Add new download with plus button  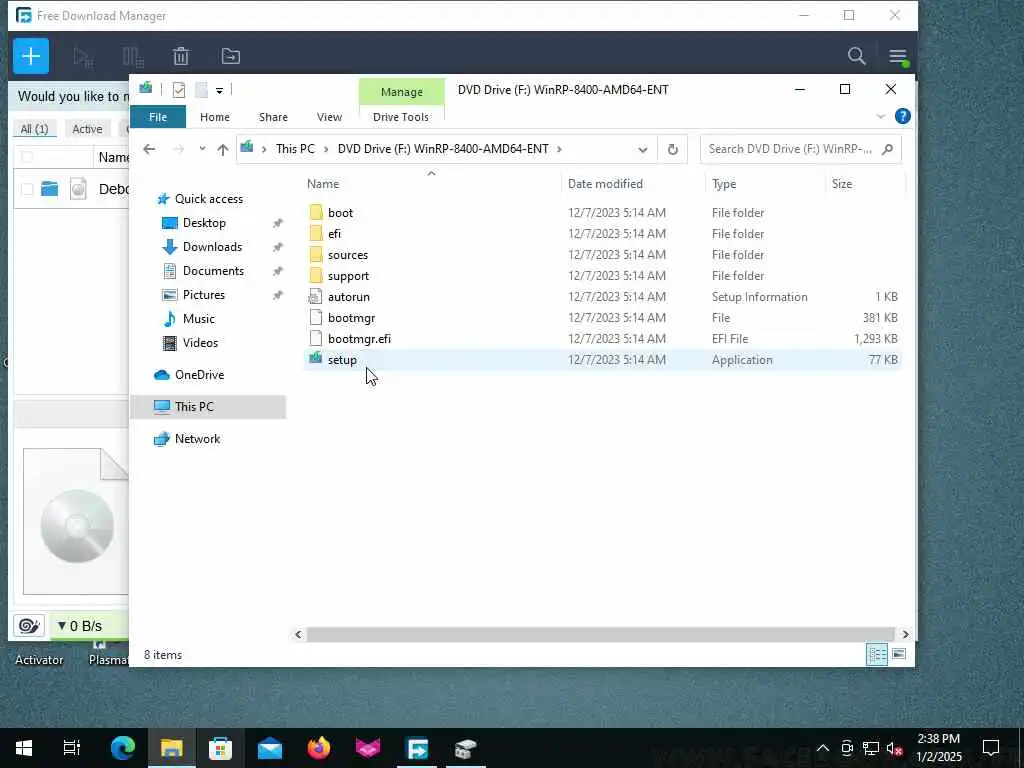click(31, 56)
